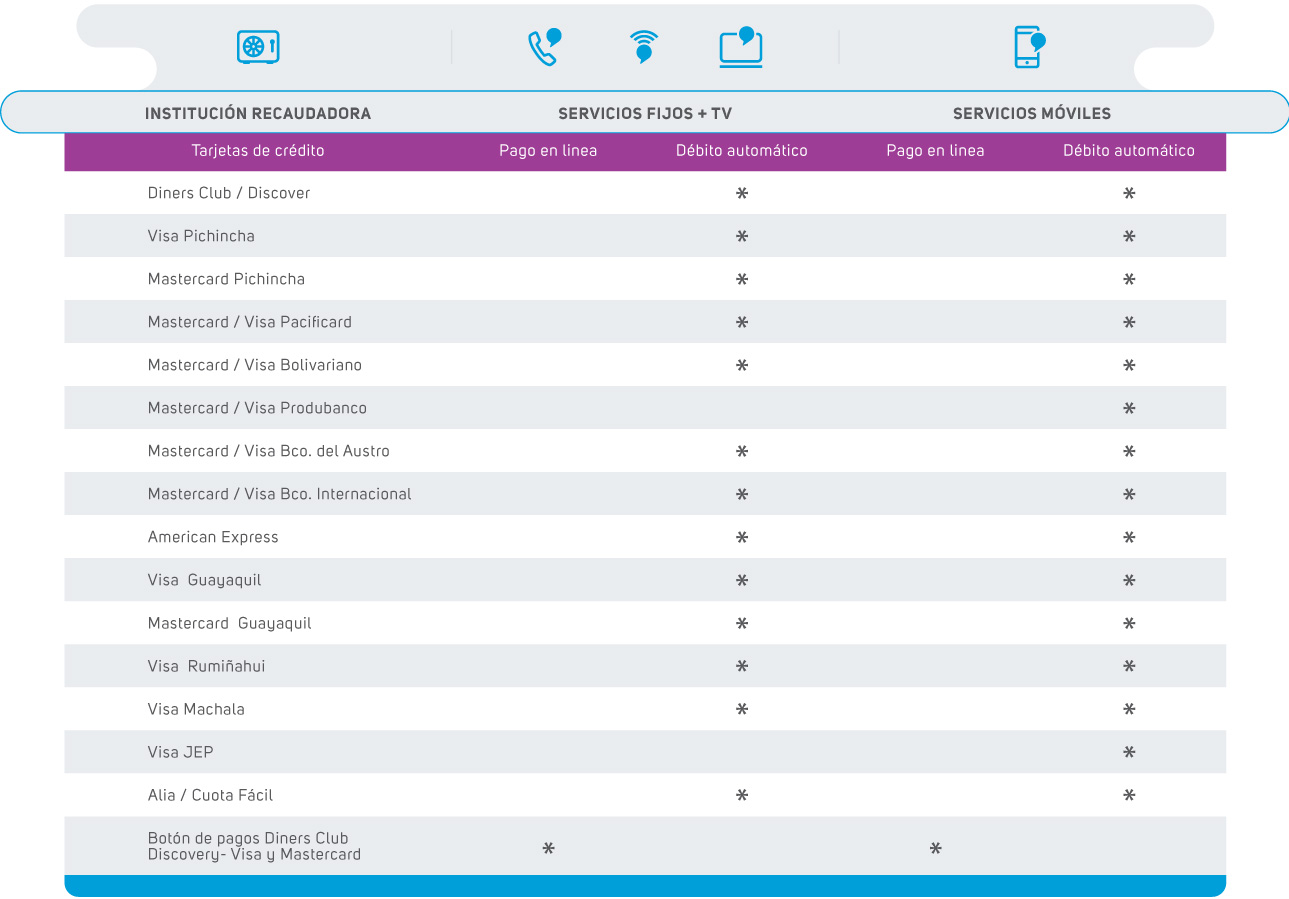Image resolution: width=1289 pixels, height=899 pixels.
Task: Click Botón de pagos fixed pago en linea asterisk
Action: click(549, 849)
